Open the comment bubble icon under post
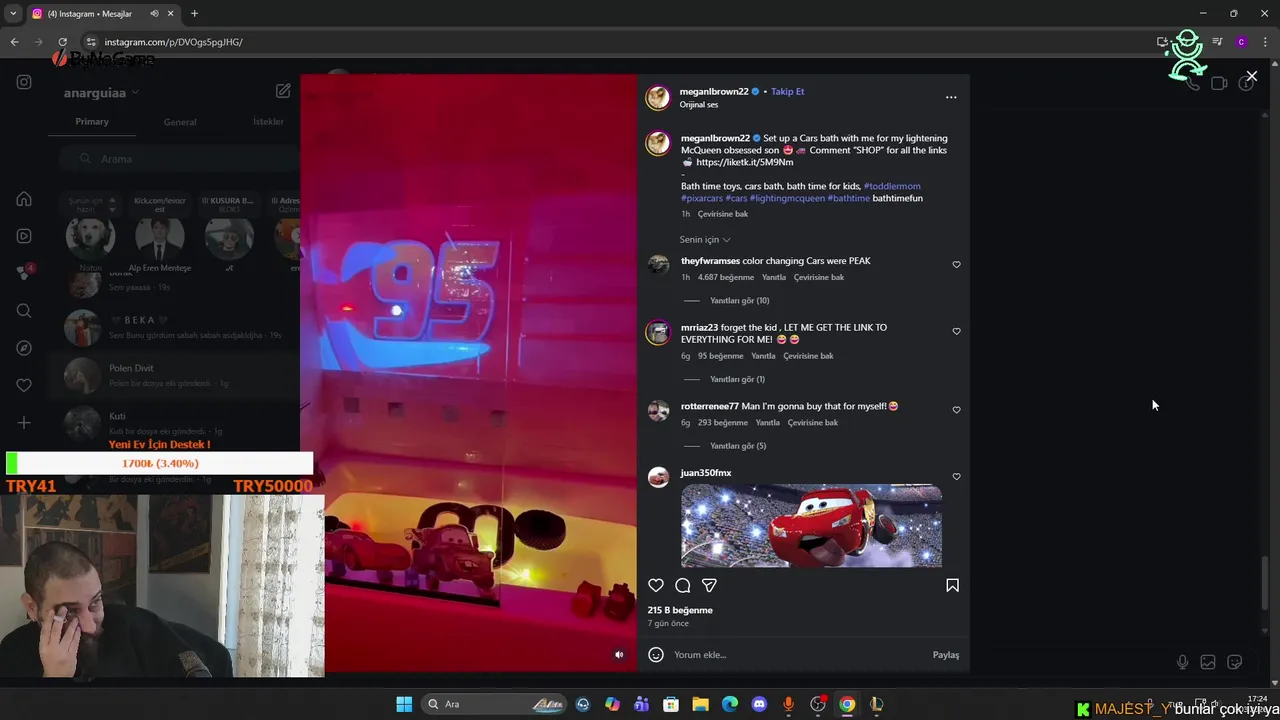 (x=683, y=585)
